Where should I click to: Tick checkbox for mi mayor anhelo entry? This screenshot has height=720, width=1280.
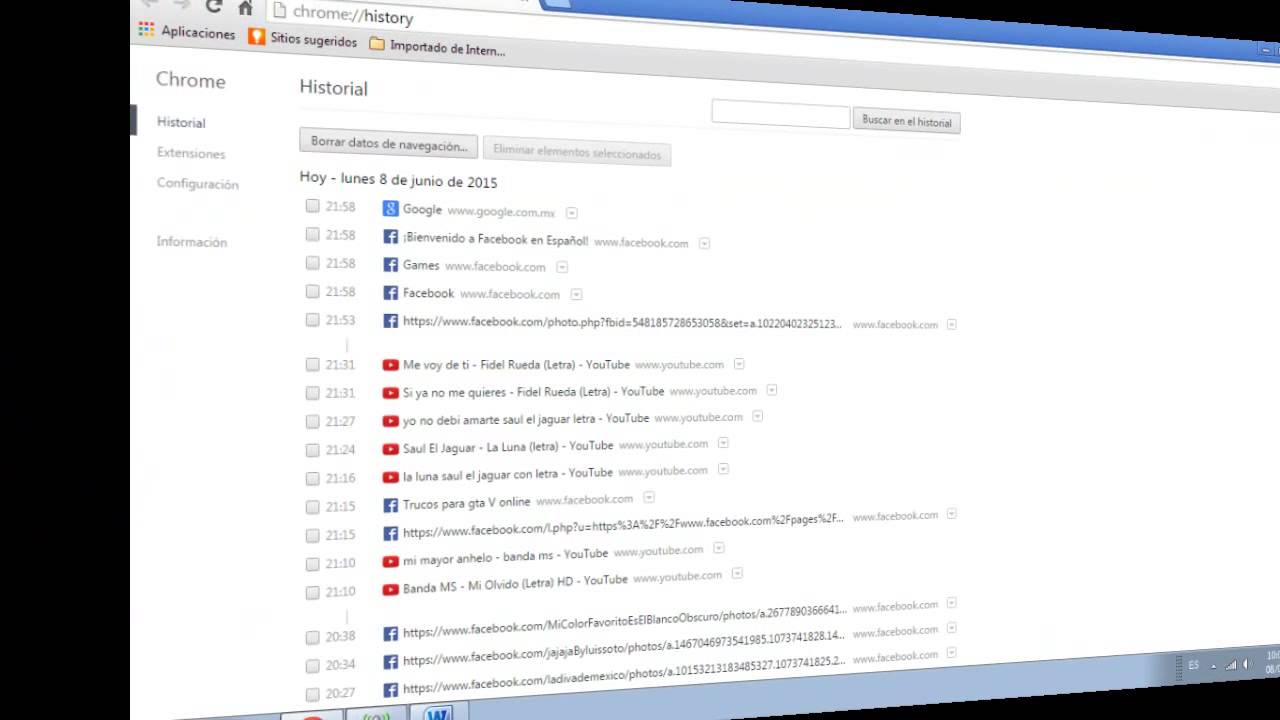313,564
